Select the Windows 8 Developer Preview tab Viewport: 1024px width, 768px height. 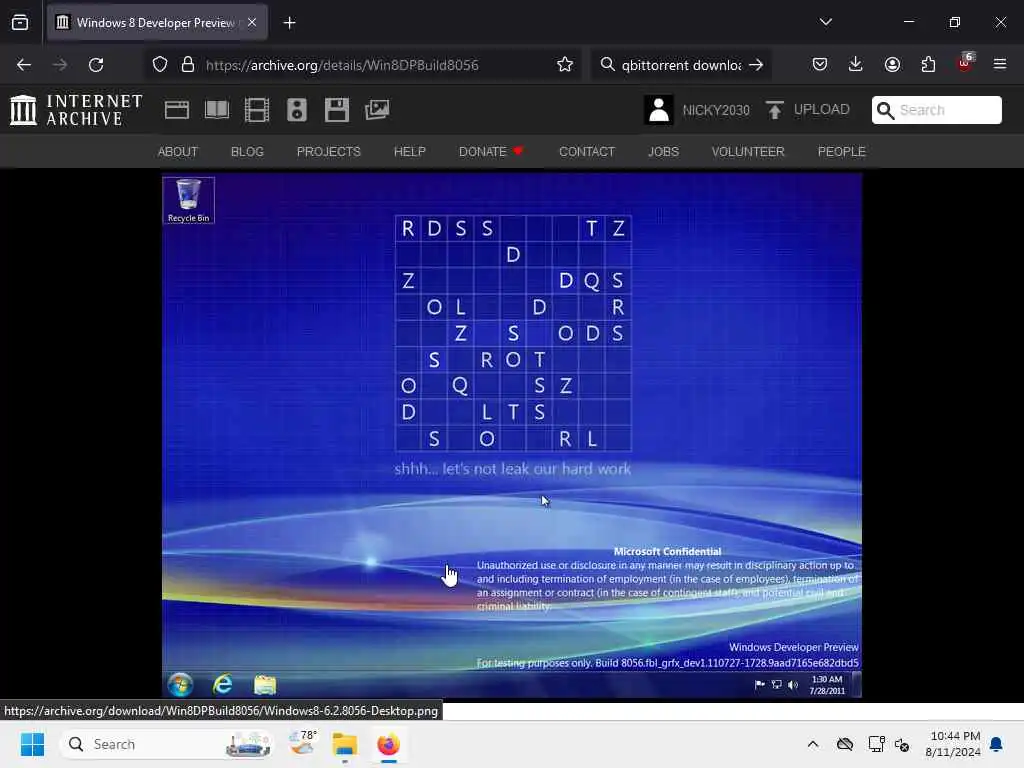pos(157,23)
